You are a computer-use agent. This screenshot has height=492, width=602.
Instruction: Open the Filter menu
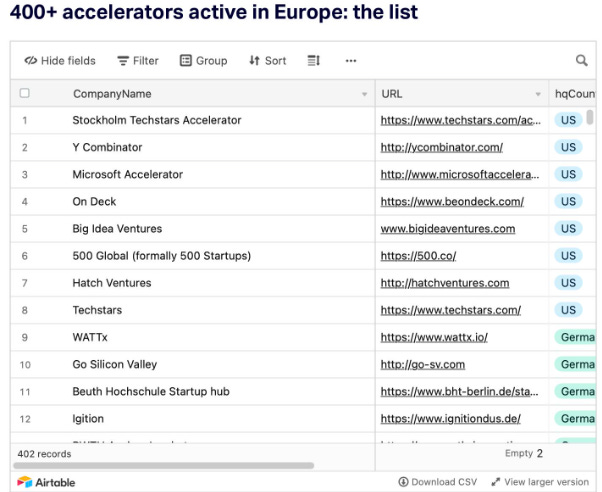point(138,61)
